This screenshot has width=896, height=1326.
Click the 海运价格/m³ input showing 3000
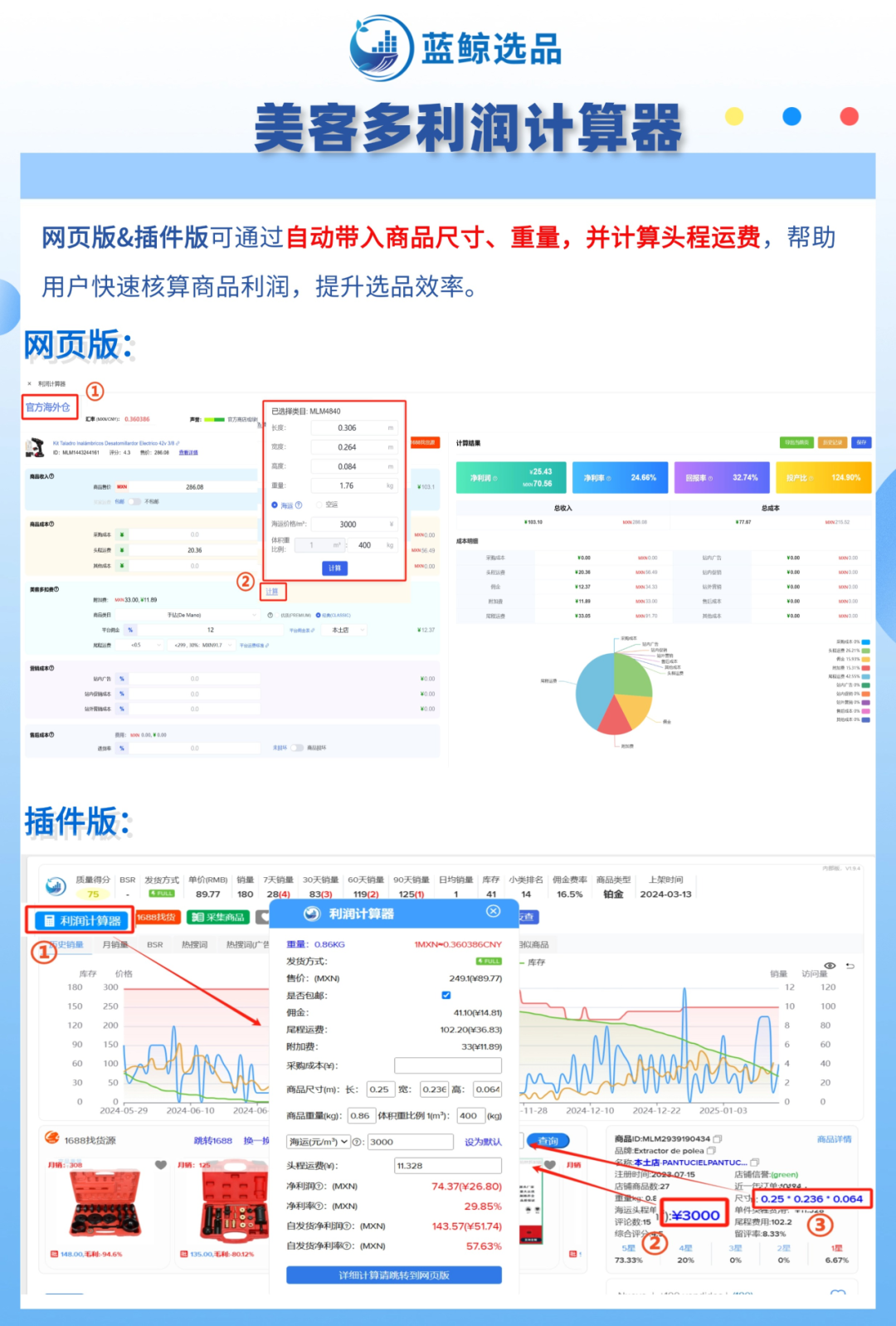point(354,524)
